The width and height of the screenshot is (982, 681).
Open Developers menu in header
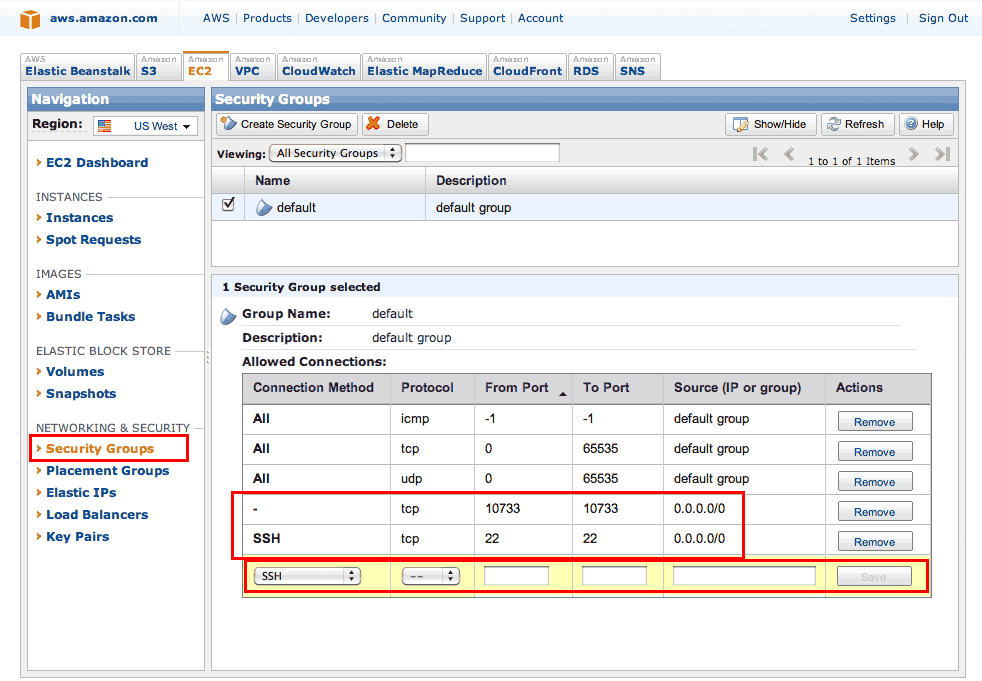coord(337,18)
